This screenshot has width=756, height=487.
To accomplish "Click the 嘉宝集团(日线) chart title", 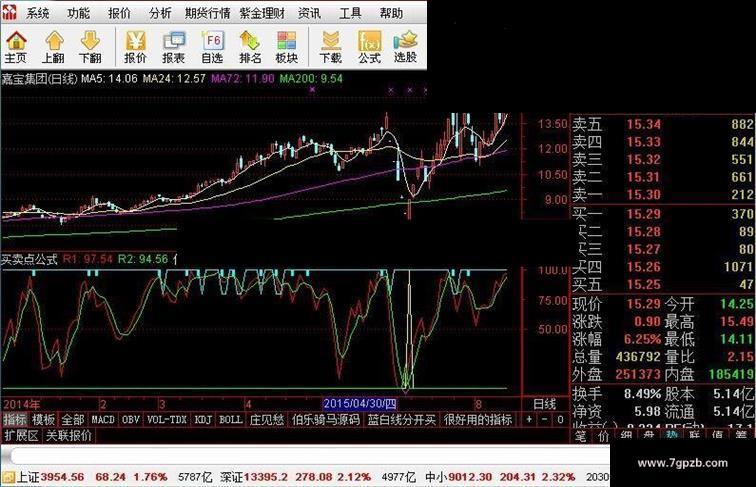I will click(40, 79).
